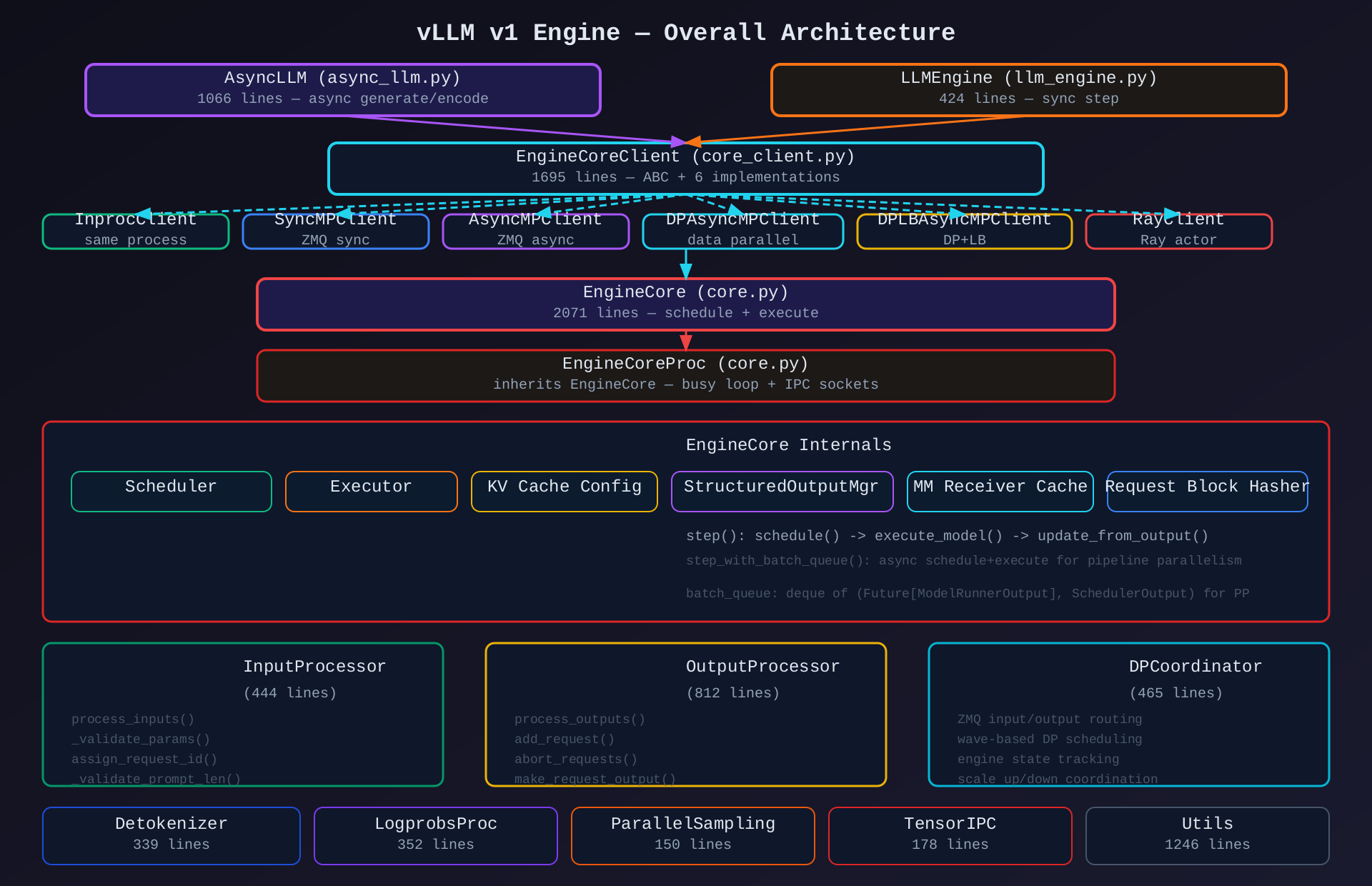
Task: Select the InprocClient same process node
Action: click(x=136, y=232)
